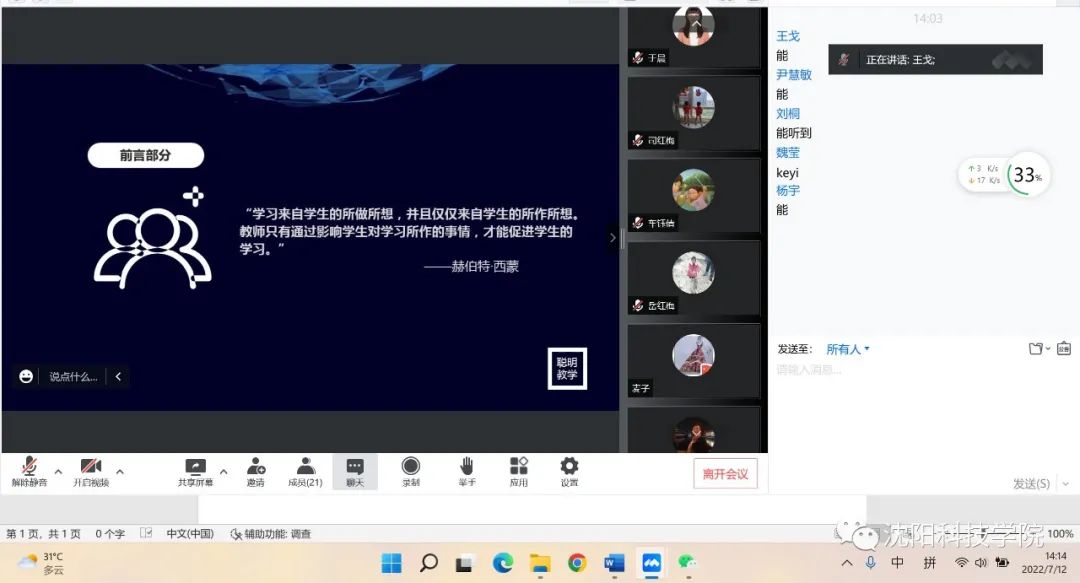Image resolution: width=1080 pixels, height=583 pixels.
Task: Expand audio options arrow beside 解除静音
Action: click(x=58, y=471)
